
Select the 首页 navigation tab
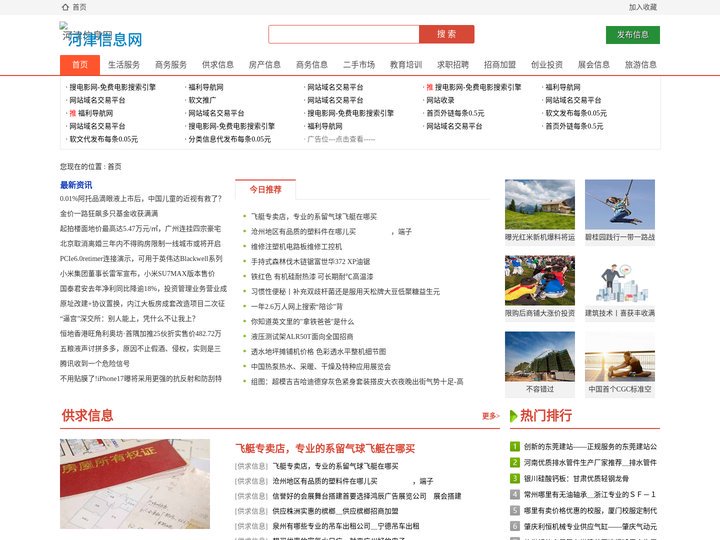click(80, 65)
